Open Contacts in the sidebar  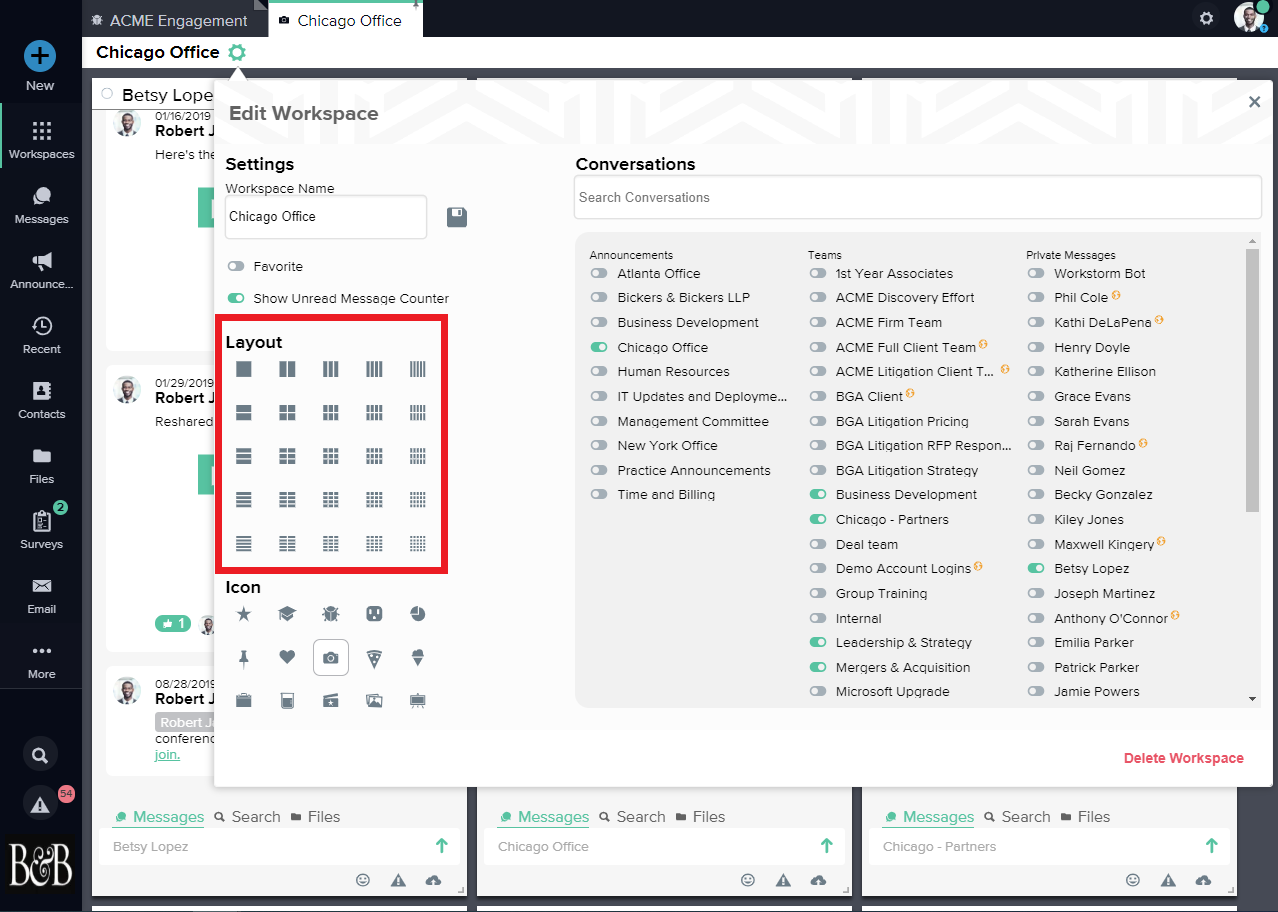coord(41,399)
